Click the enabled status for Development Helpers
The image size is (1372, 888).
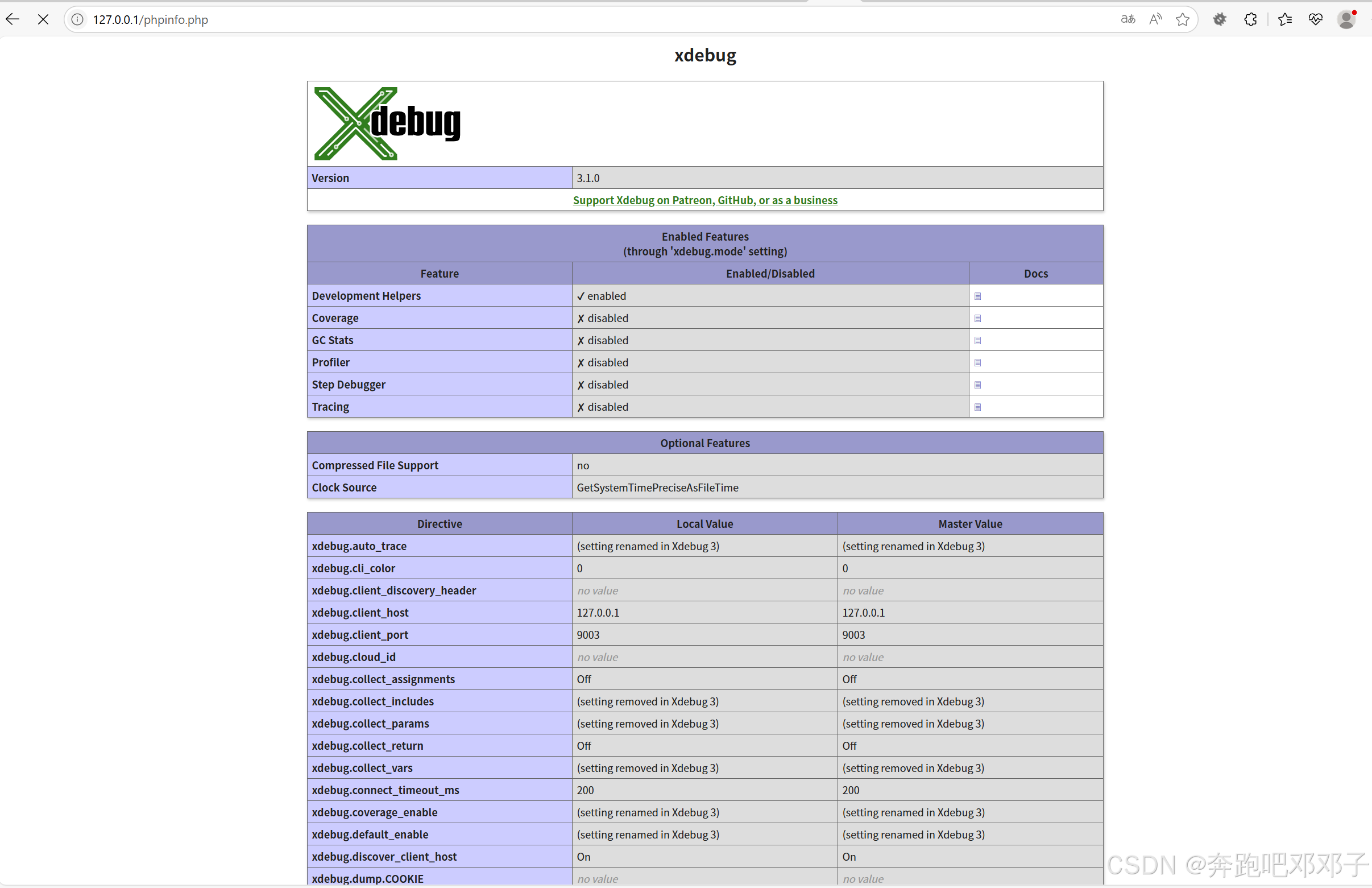pyautogui.click(x=602, y=296)
